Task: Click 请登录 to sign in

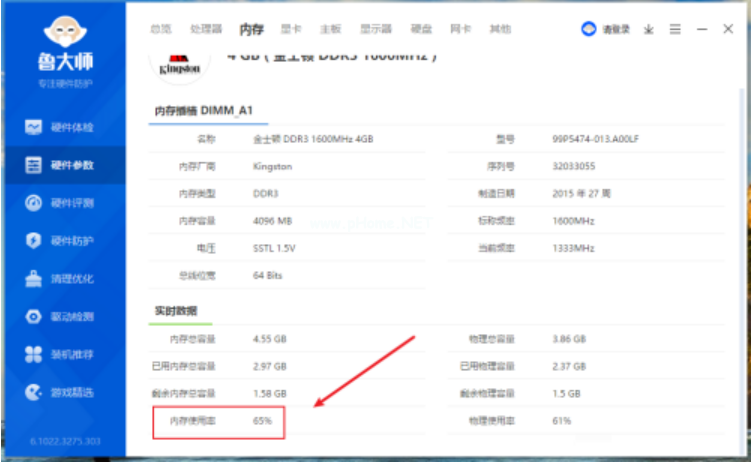Action: click(x=607, y=30)
